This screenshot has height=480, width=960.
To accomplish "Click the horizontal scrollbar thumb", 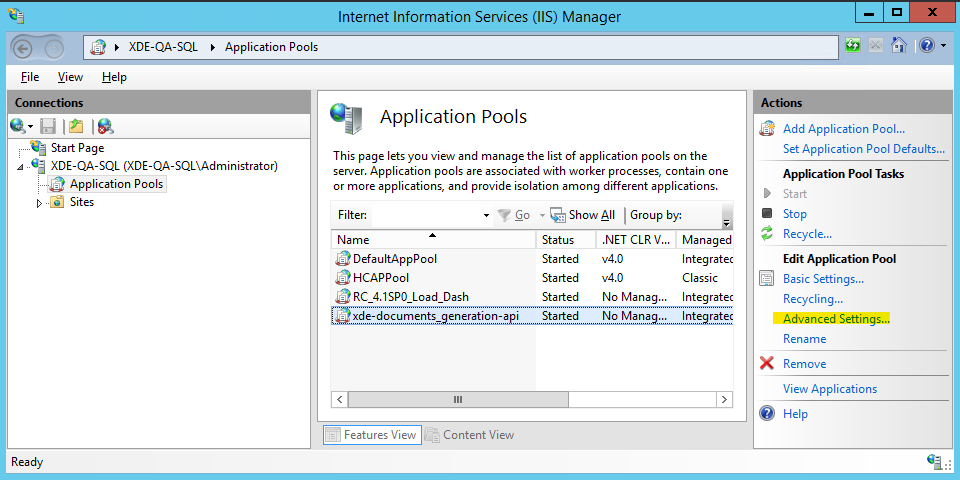I will tap(458, 400).
